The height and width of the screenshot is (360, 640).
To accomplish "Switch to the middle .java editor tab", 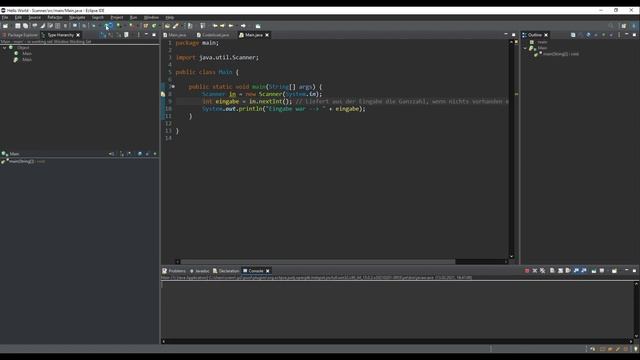I will (x=213, y=35).
